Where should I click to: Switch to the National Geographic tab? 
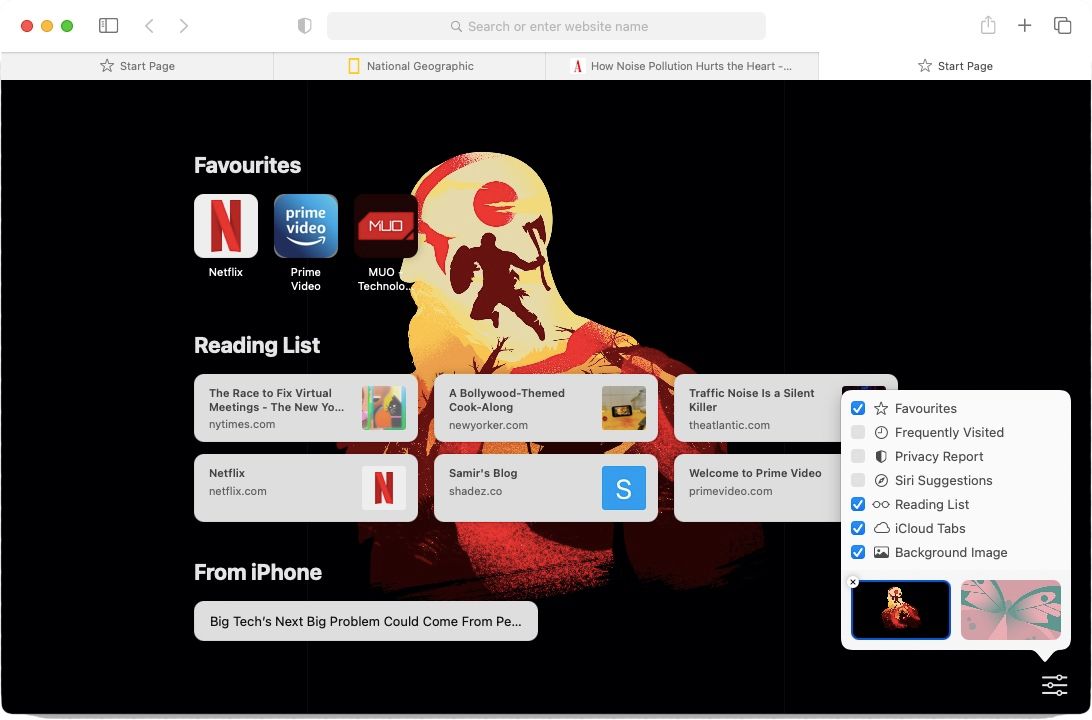point(409,65)
